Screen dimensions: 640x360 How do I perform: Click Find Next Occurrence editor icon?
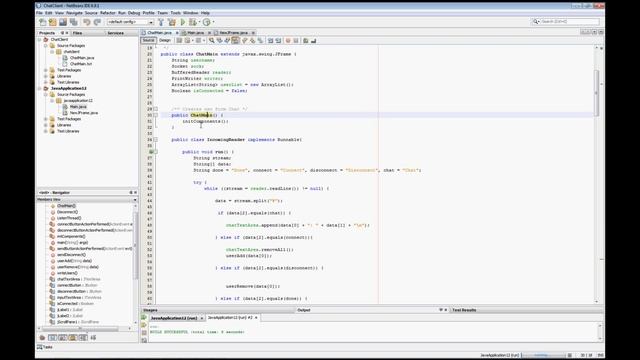(227, 40)
